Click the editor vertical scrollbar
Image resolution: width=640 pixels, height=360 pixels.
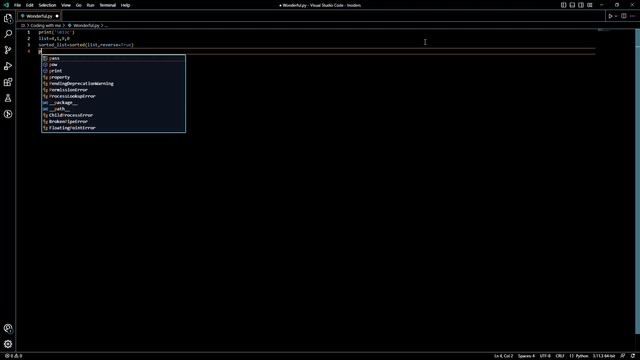coord(637,182)
